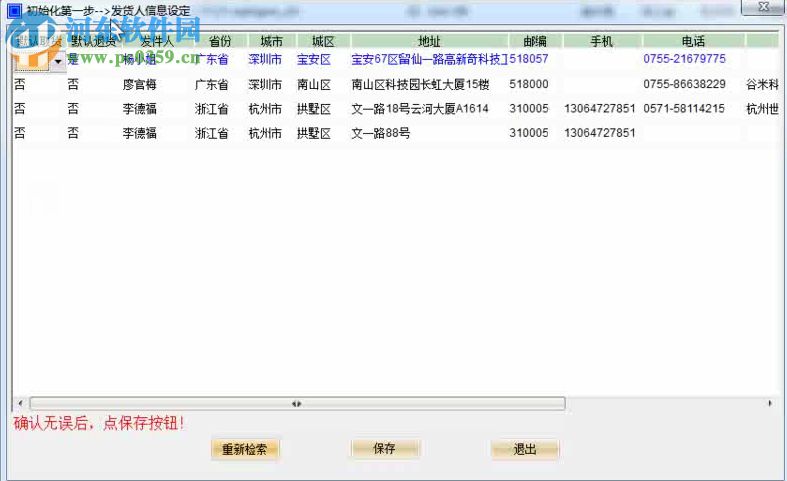Click the 宝安区 district cell
Image resolution: width=787 pixels, height=481 pixels.
314,59
